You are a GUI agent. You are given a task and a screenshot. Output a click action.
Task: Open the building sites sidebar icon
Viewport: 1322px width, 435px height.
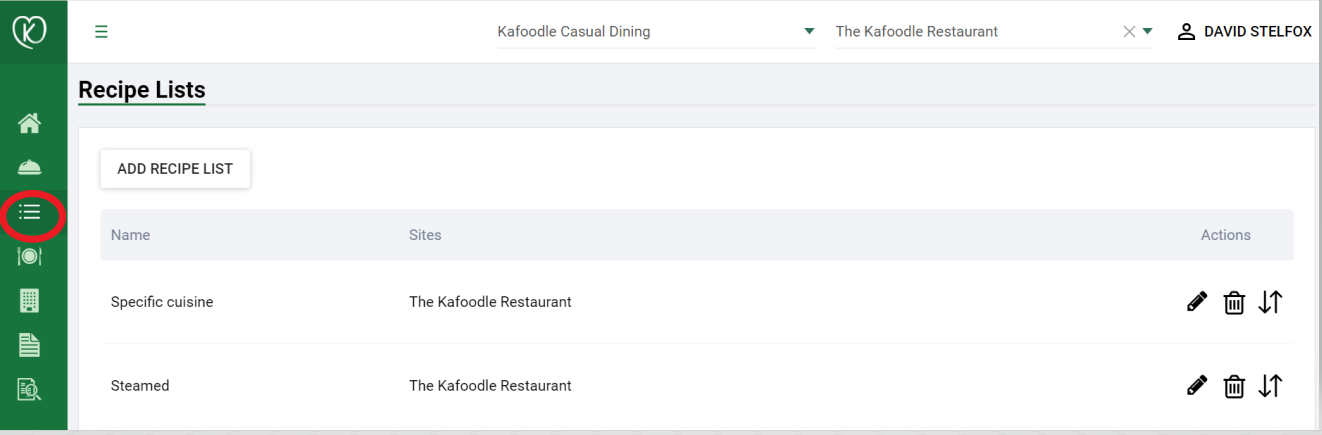click(30, 300)
